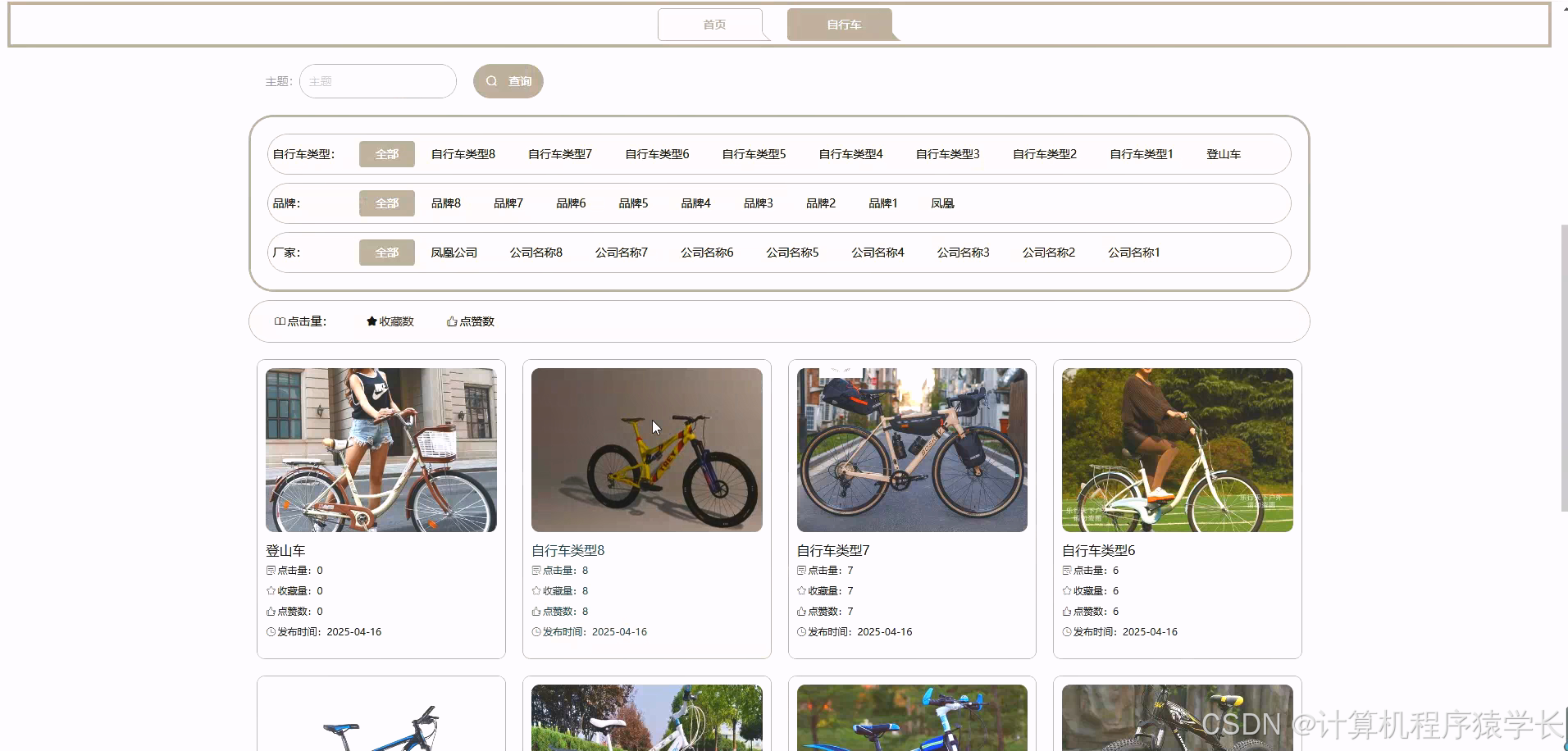Choose brand 品牌8

(x=446, y=203)
